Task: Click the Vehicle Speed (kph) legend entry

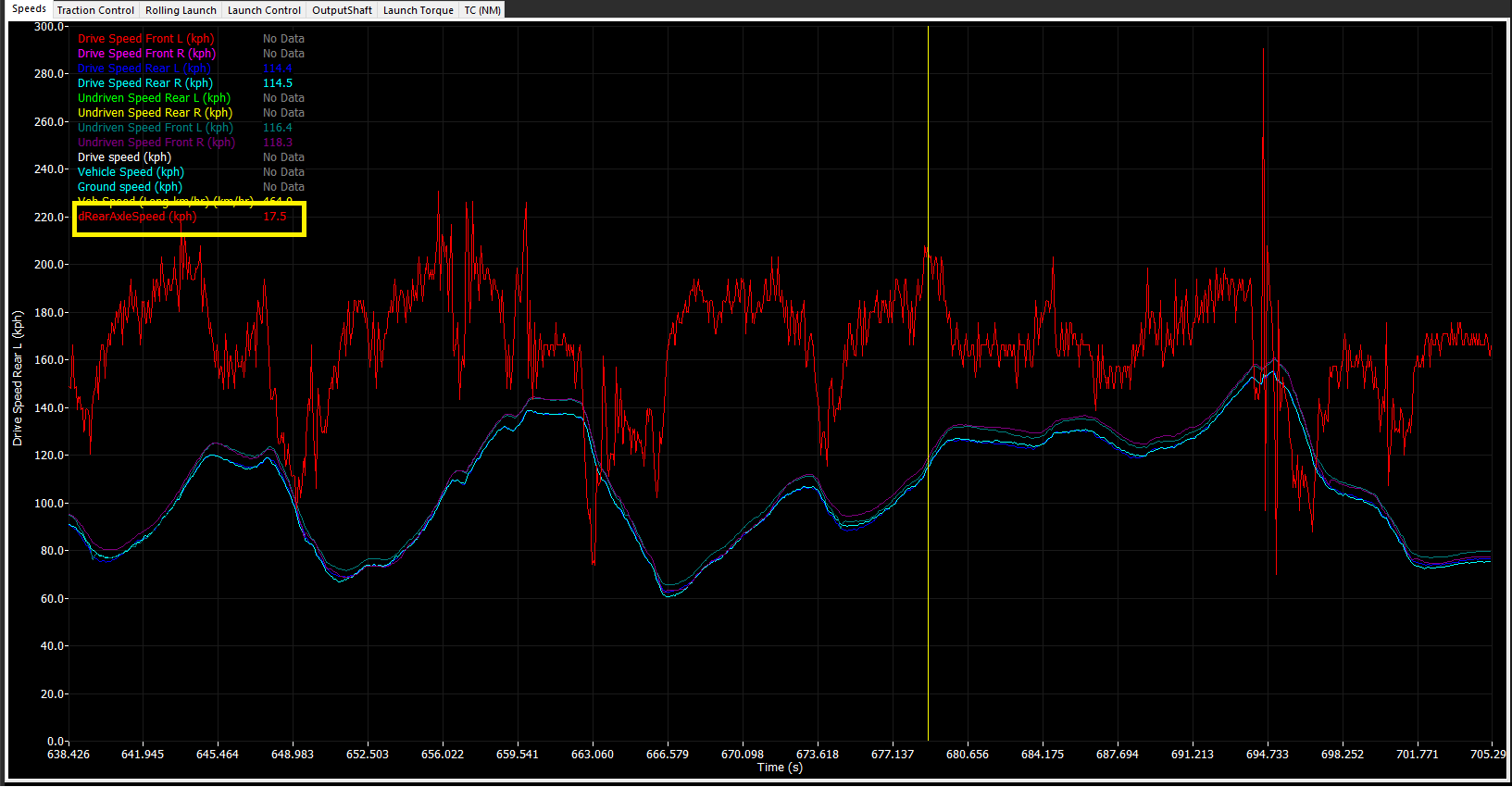Action: click(x=131, y=172)
